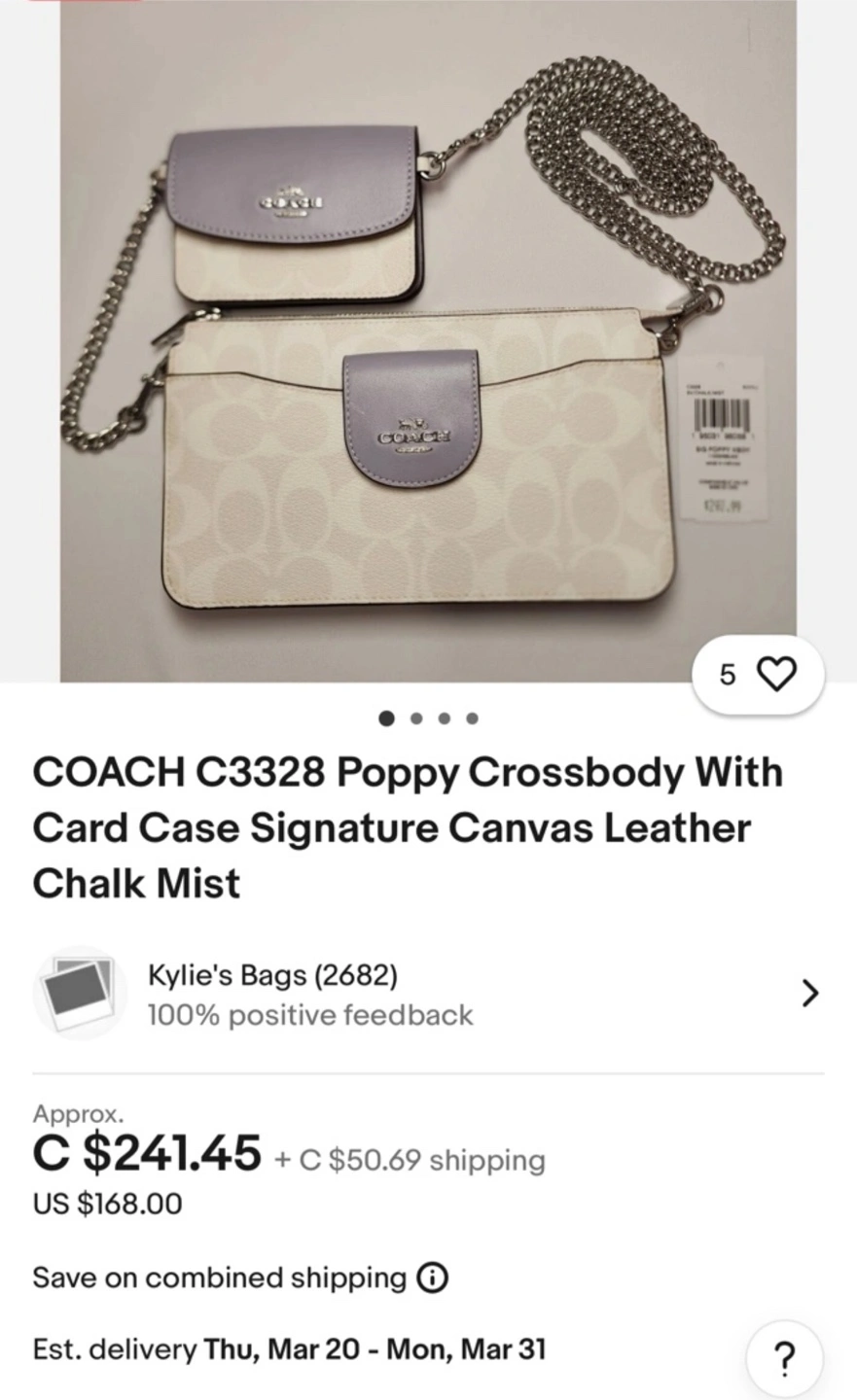Tap the heart watchlist icon
This screenshot has height=1400, width=857.
[x=776, y=674]
